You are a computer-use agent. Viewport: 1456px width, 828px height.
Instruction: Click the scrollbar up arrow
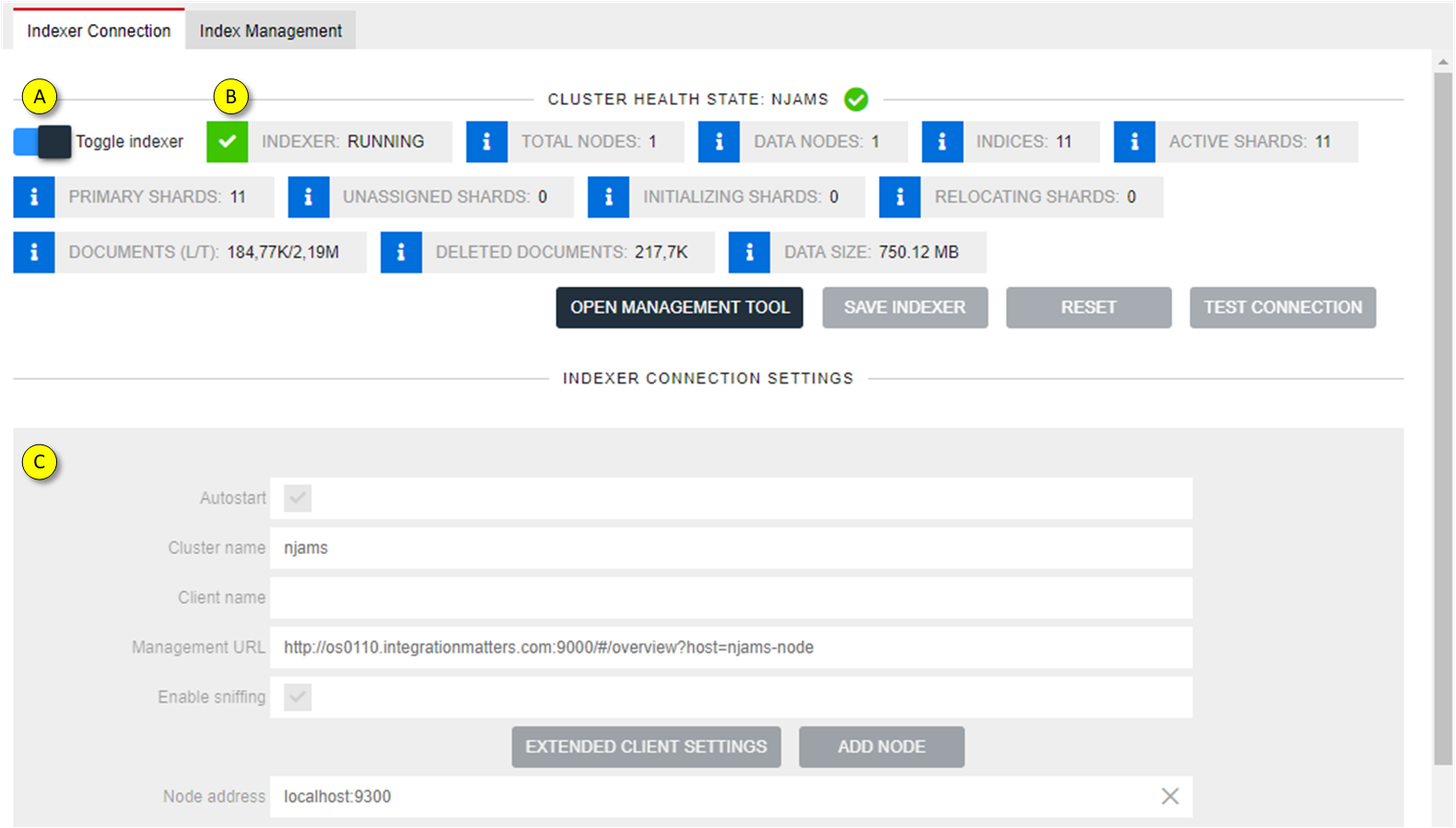pyautogui.click(x=1443, y=62)
